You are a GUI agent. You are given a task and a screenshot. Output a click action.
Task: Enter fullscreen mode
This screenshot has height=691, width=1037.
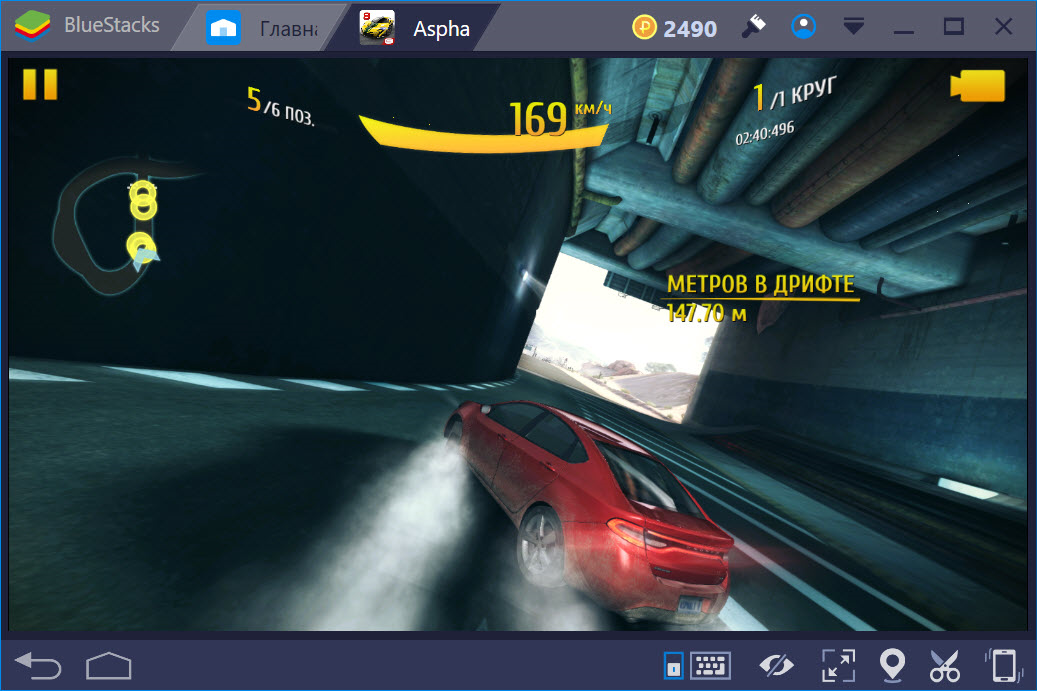836,665
